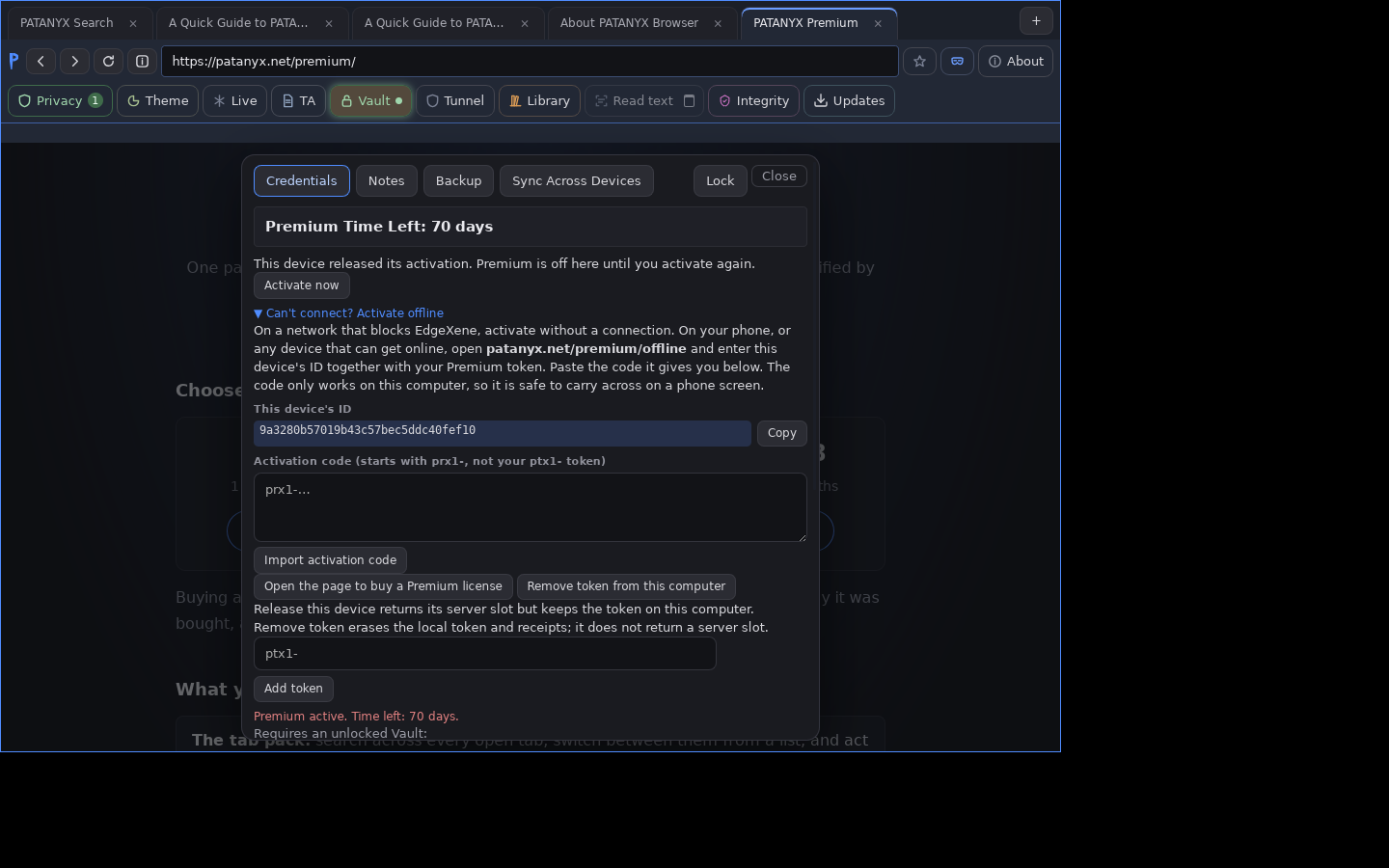Switch to the PATANYX Search tab
The width and height of the screenshot is (1389, 868).
67,23
